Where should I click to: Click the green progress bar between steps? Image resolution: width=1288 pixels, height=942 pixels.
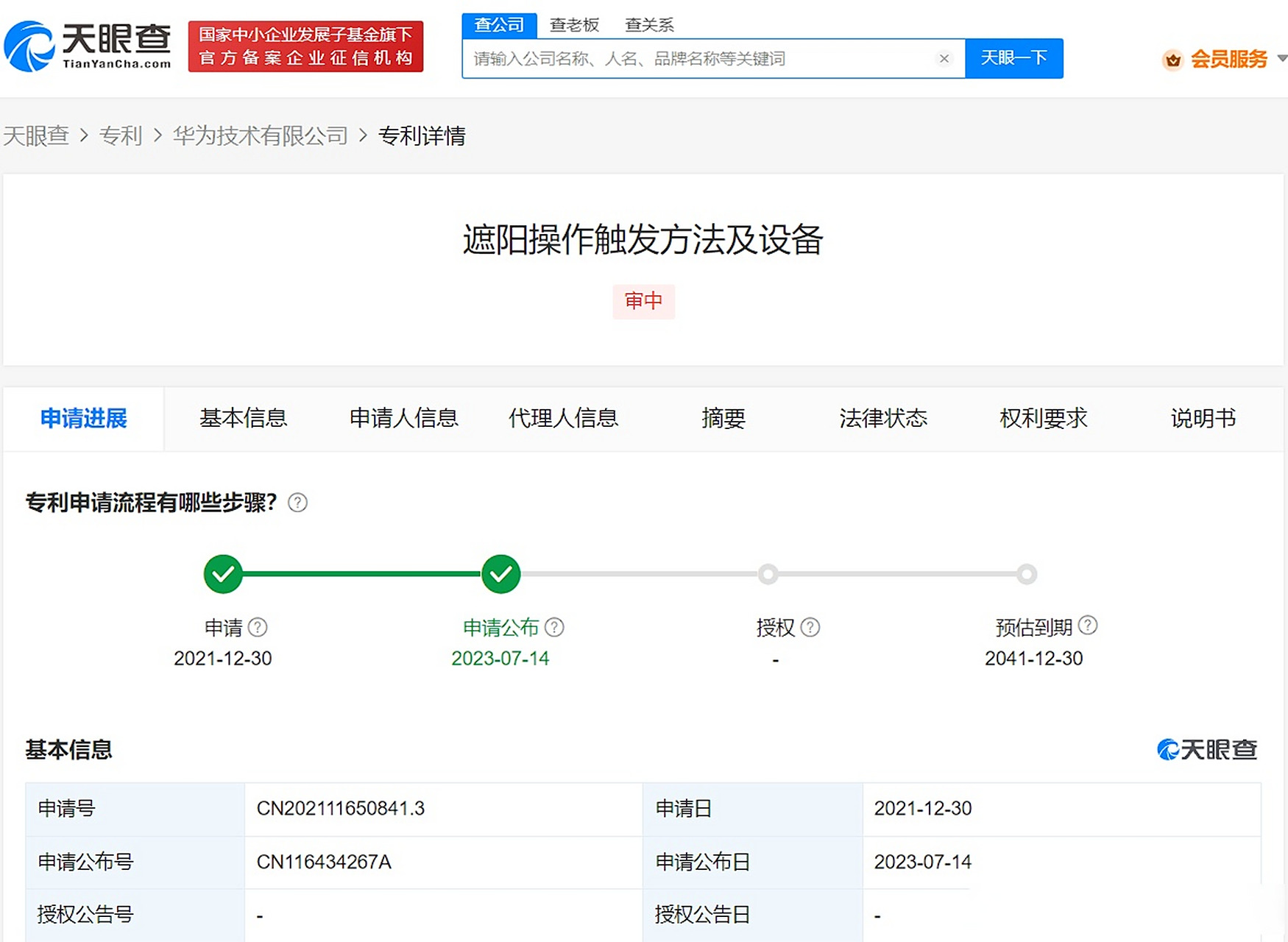361,574
